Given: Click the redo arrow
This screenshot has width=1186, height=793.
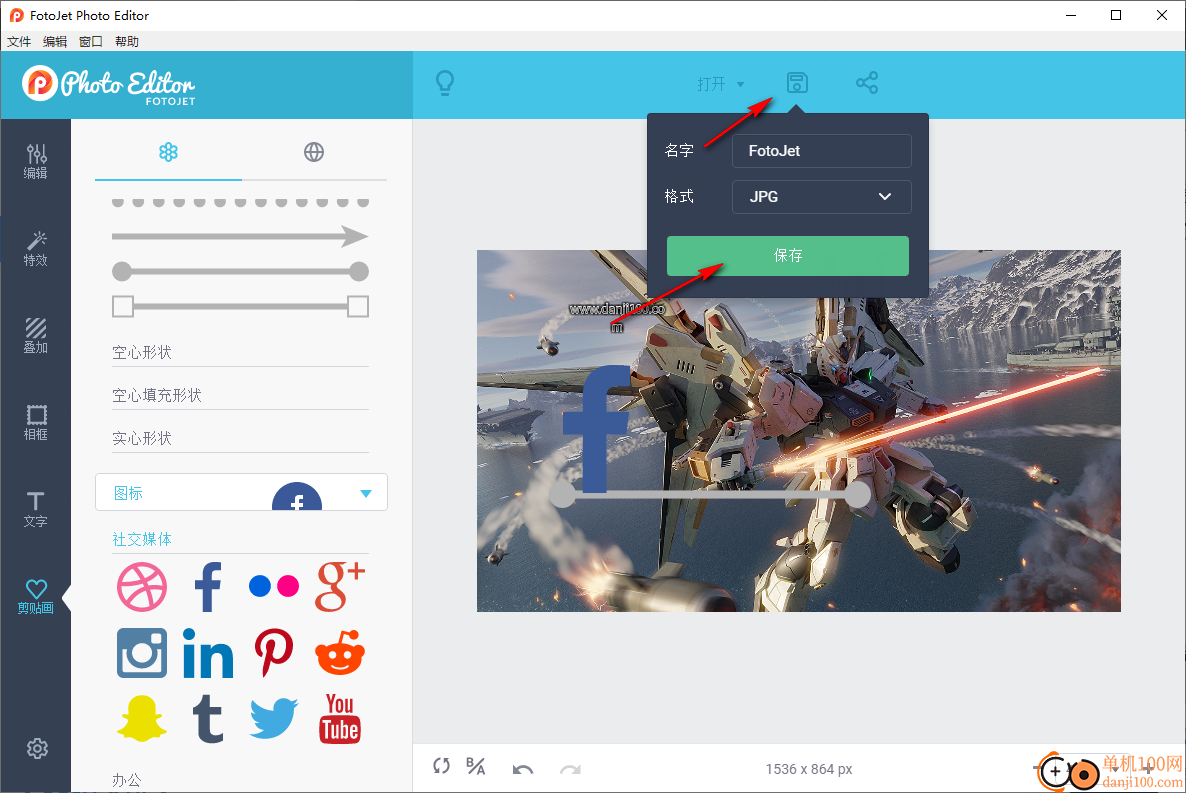Looking at the screenshot, I should pos(570,770).
